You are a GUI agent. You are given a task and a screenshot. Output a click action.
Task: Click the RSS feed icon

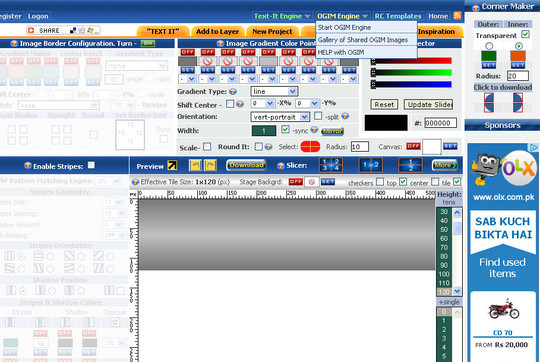tap(457, 15)
